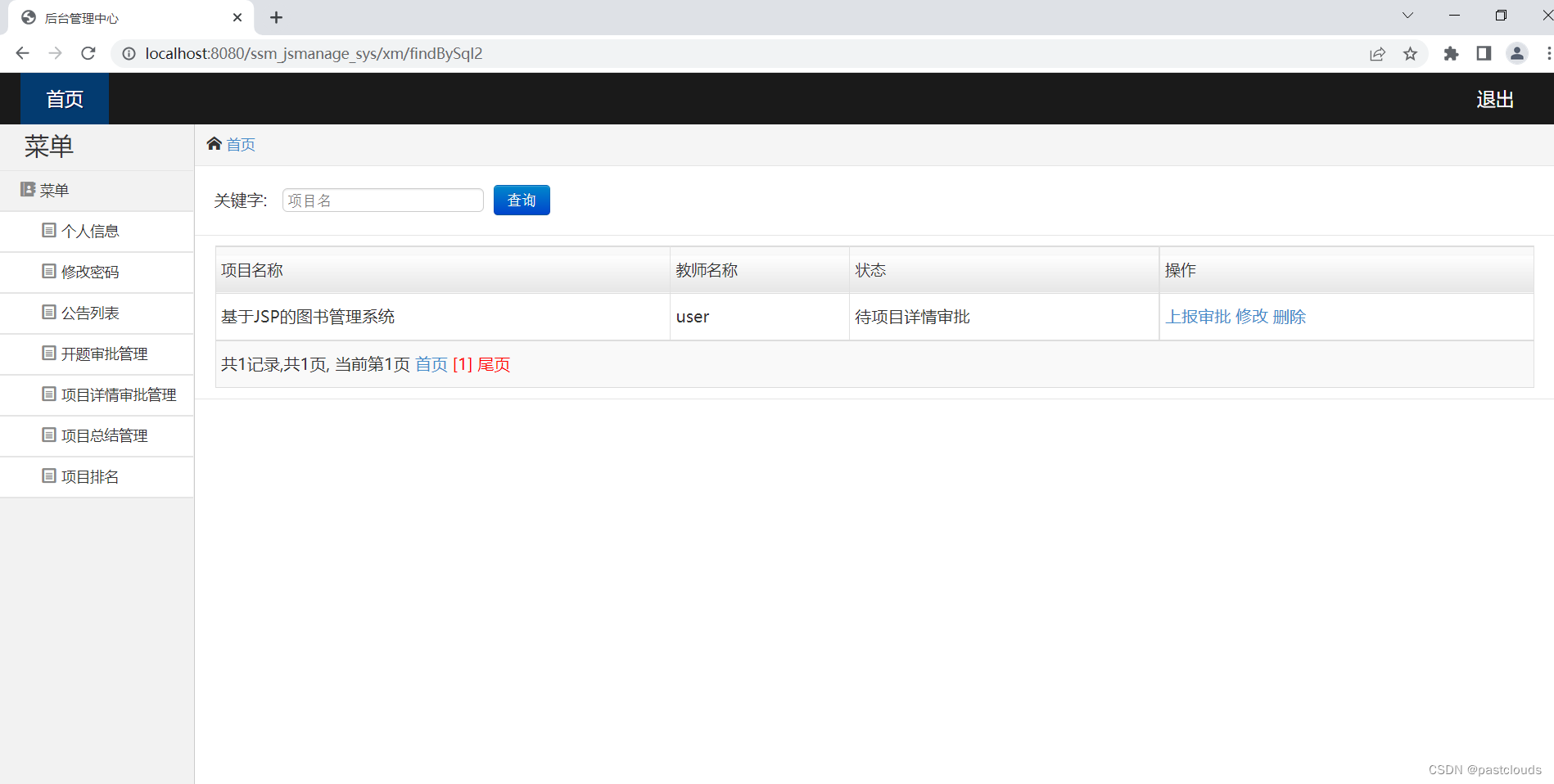Select 项目总结管理 in the sidebar

(x=105, y=435)
